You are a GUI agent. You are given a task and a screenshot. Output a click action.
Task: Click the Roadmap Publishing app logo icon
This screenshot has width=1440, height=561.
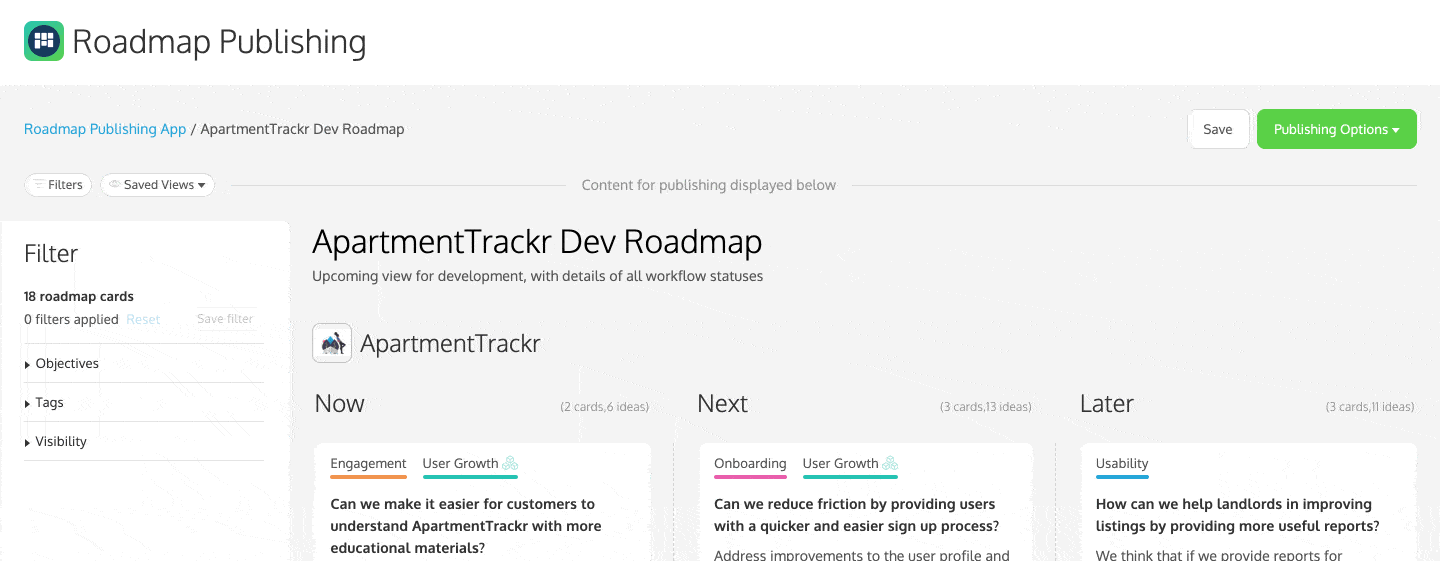(x=44, y=41)
